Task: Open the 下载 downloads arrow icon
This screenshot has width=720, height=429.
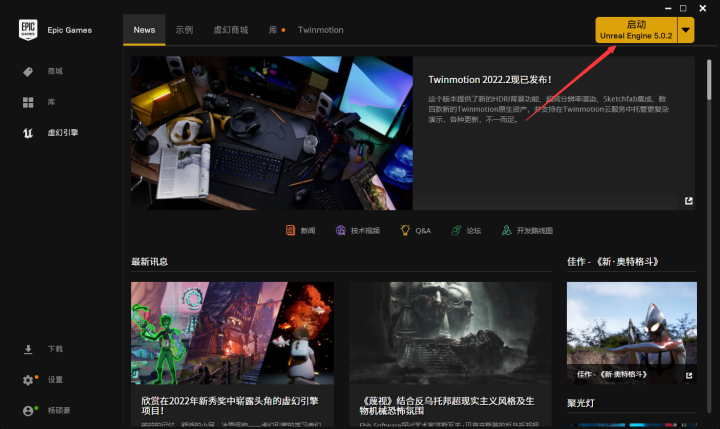Action: pyautogui.click(x=28, y=350)
